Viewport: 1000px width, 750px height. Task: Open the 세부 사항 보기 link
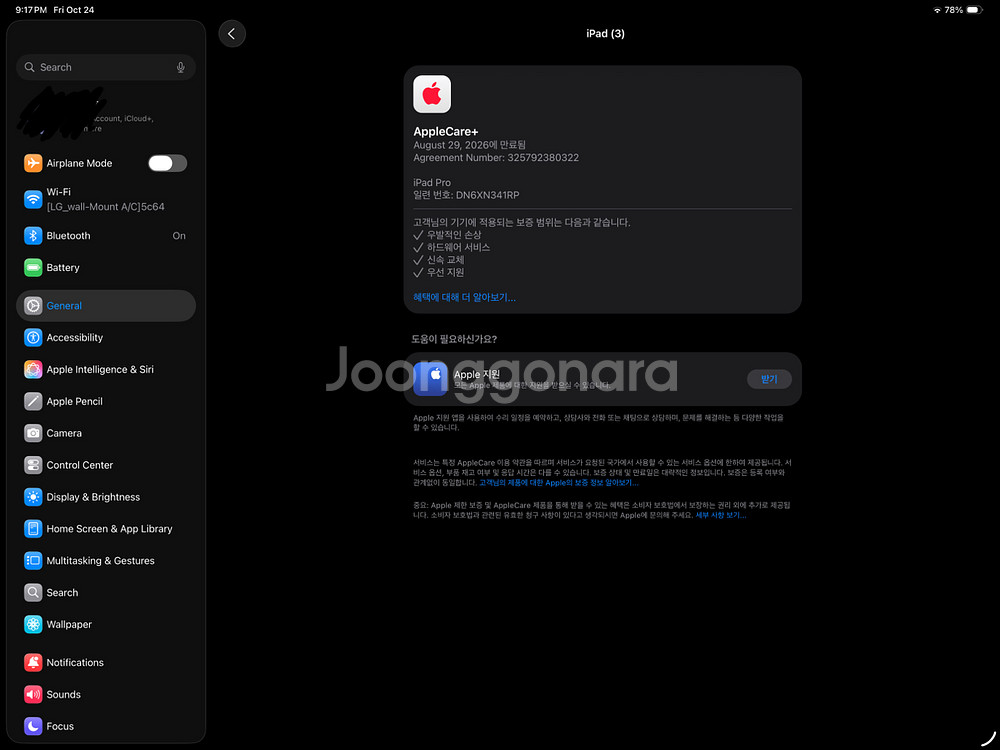click(x=720, y=515)
